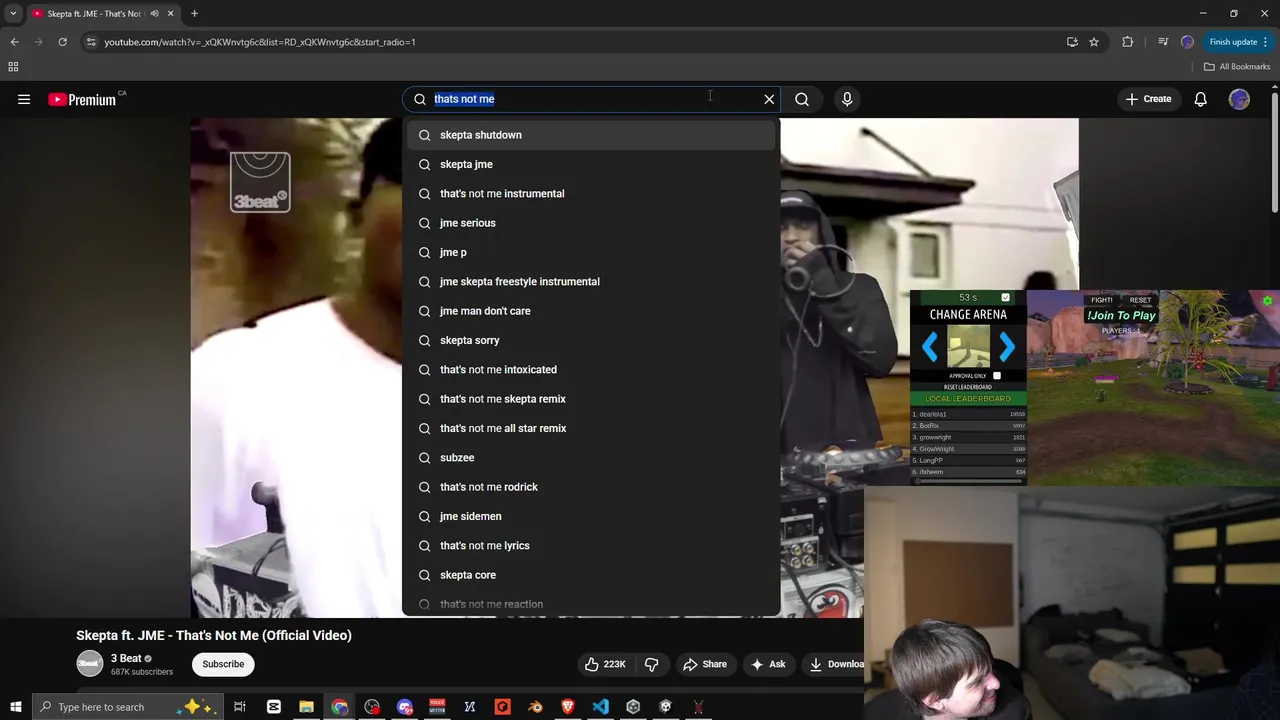Open the Create menu

[1148, 99]
